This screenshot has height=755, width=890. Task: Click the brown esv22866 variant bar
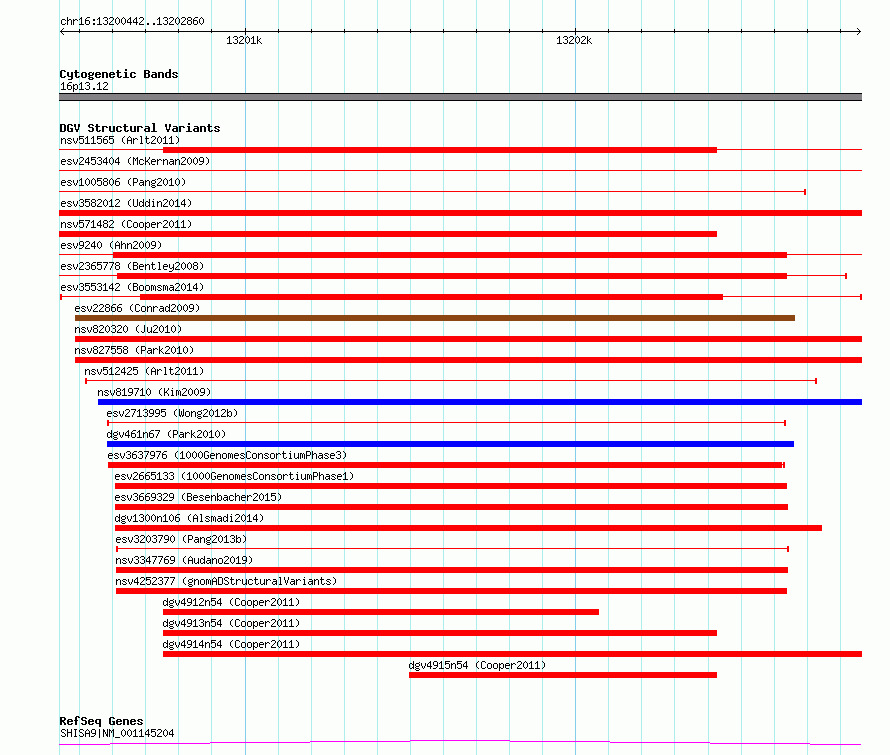(x=435, y=318)
